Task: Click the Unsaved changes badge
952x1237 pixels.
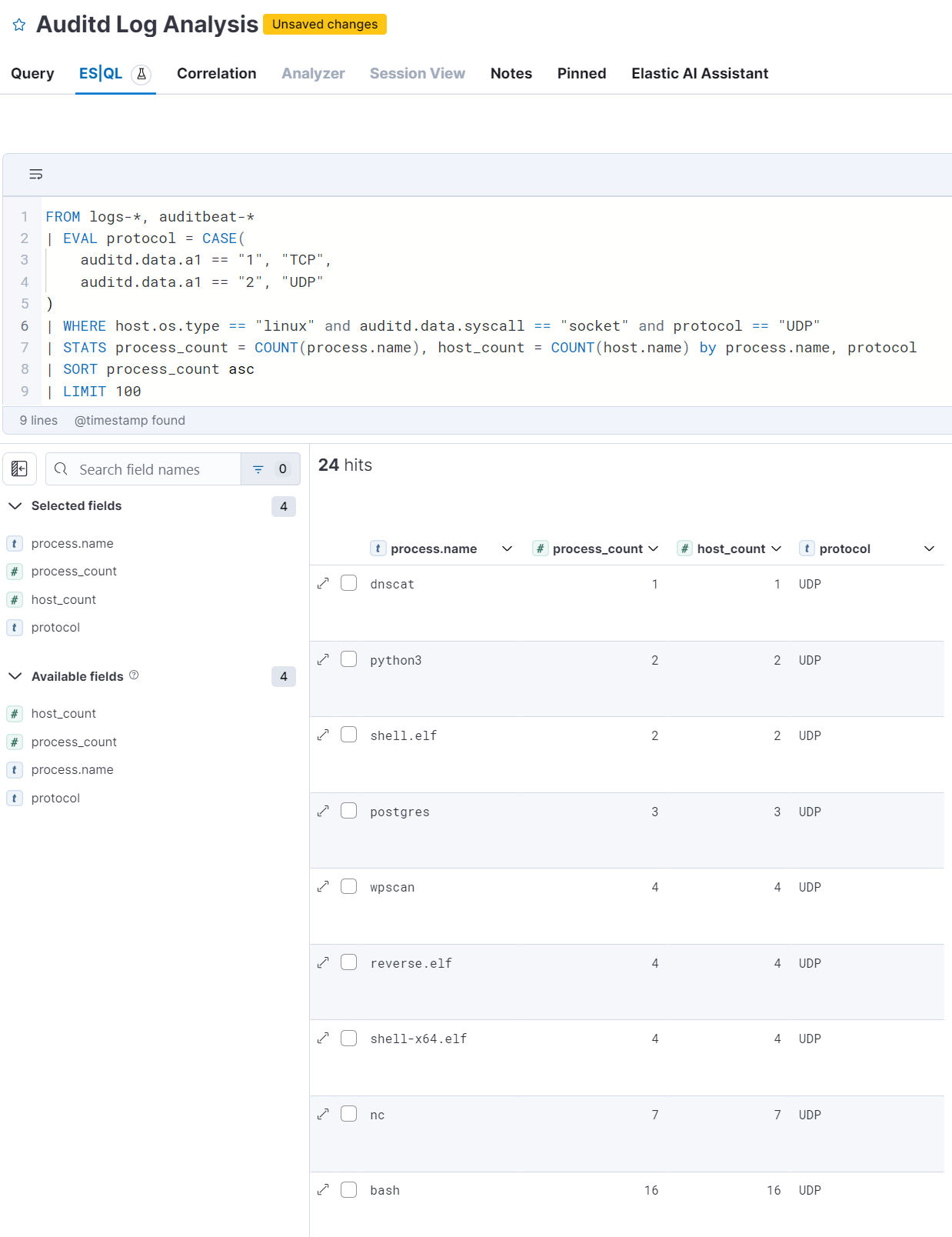Action: [x=325, y=25]
